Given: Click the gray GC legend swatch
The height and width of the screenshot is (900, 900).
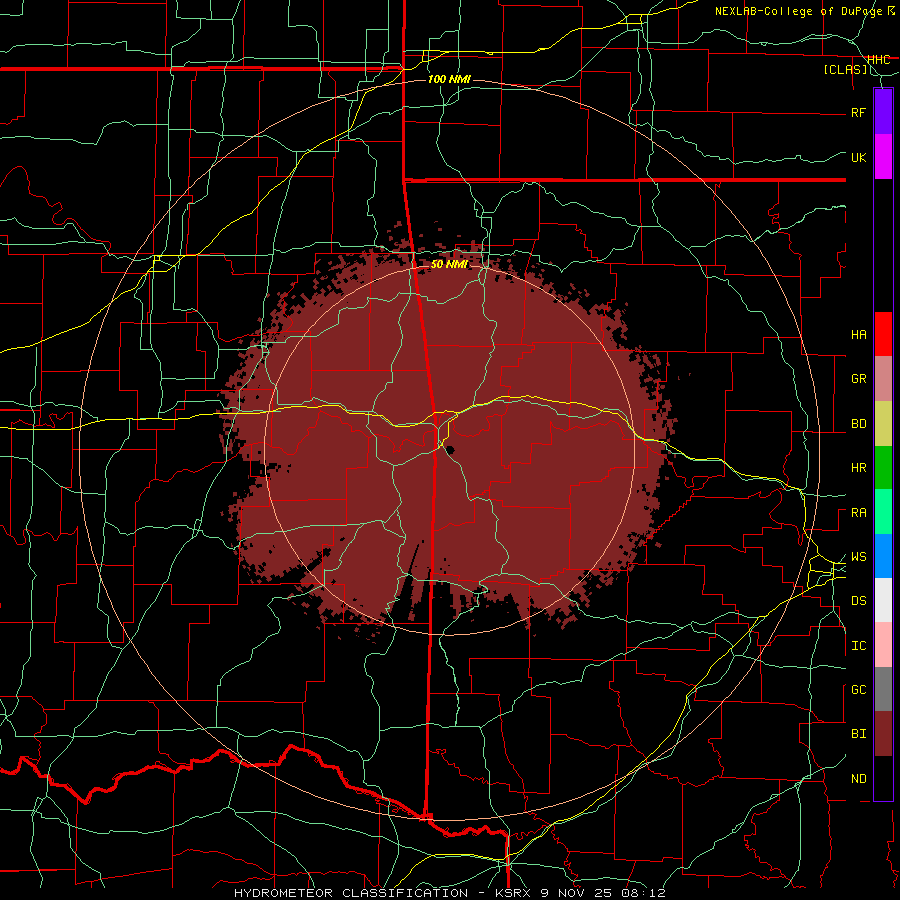Looking at the screenshot, I should point(883,689).
